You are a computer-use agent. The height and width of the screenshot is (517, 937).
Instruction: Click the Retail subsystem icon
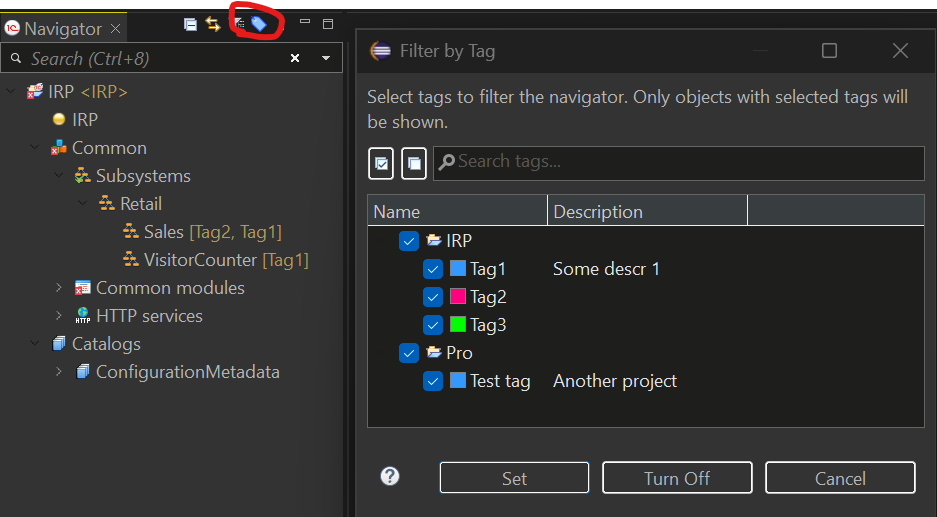coord(106,203)
